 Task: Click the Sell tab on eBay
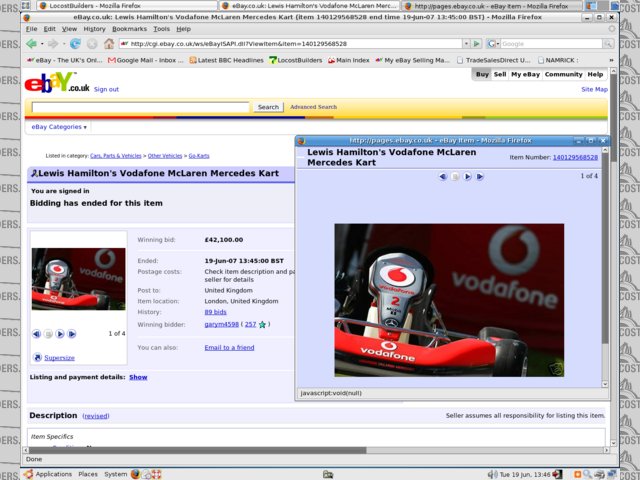pos(500,74)
